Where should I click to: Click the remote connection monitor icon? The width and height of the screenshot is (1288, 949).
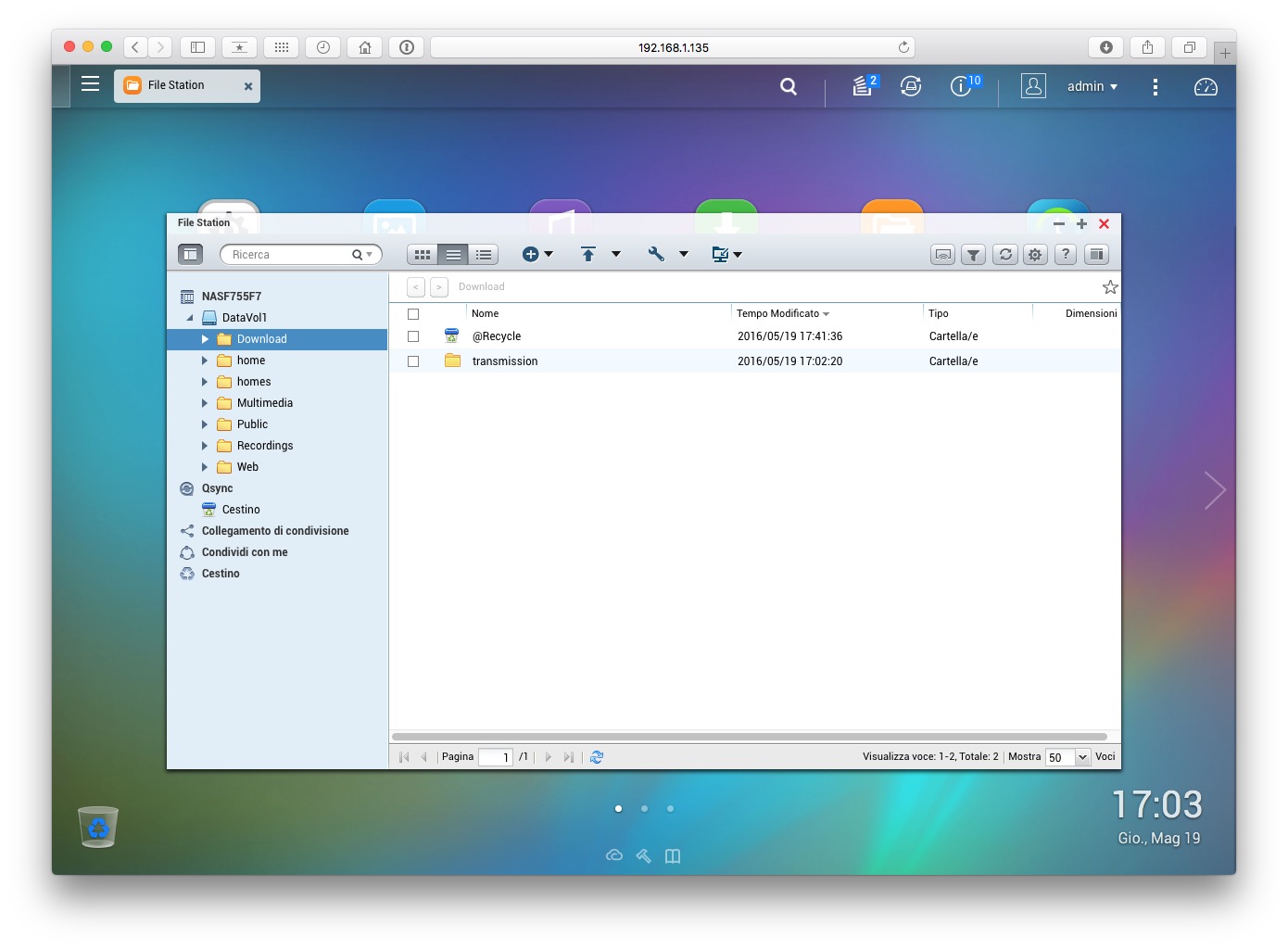point(720,254)
